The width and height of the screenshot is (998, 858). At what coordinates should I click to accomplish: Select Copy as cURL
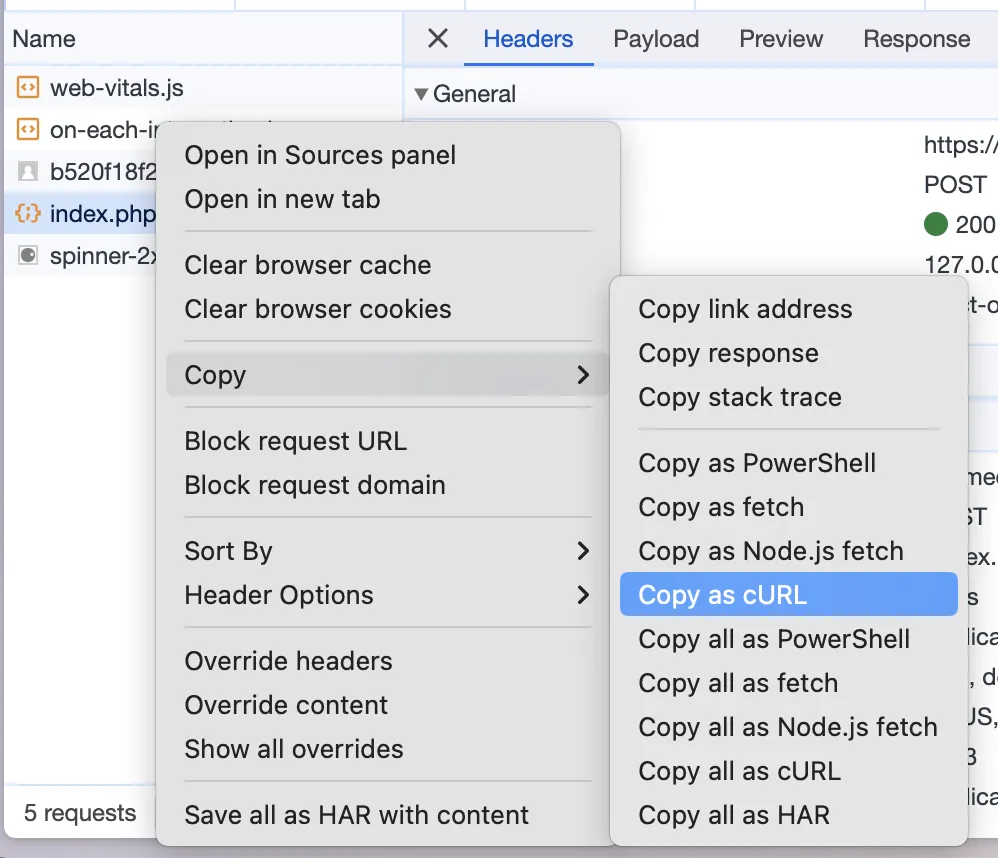point(722,595)
